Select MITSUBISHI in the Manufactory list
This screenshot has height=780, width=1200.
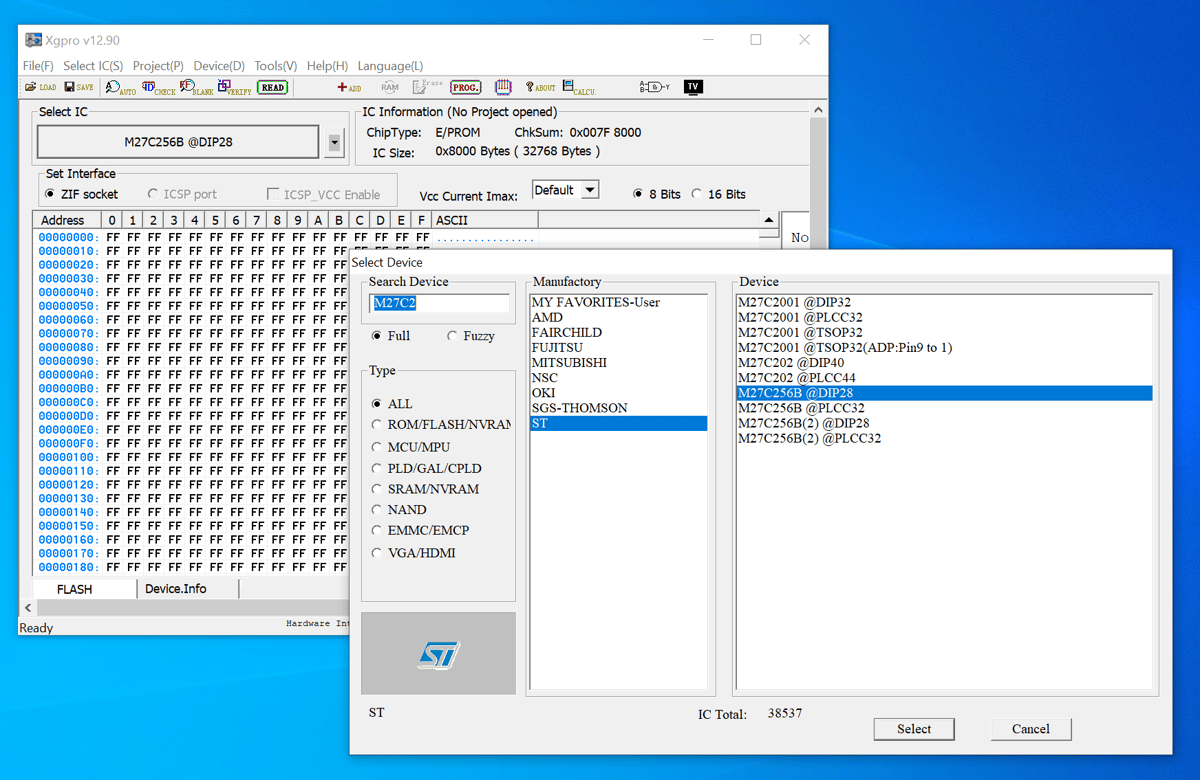(x=618, y=362)
